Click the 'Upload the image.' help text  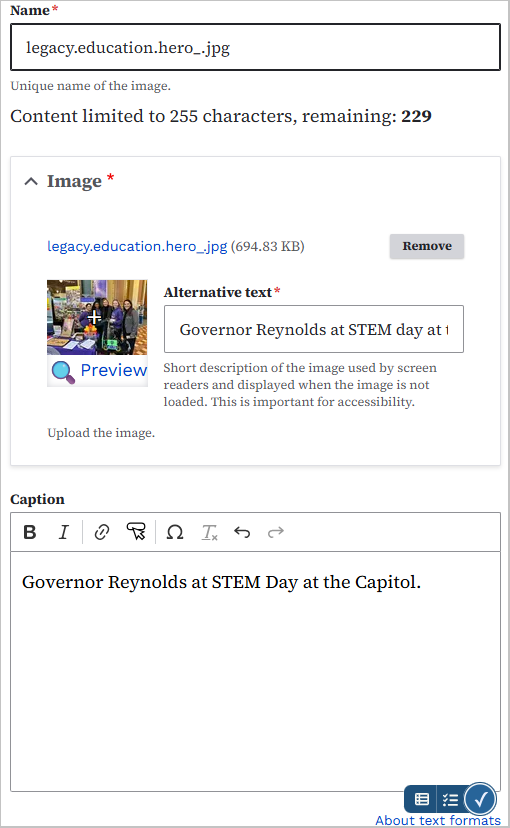101,433
